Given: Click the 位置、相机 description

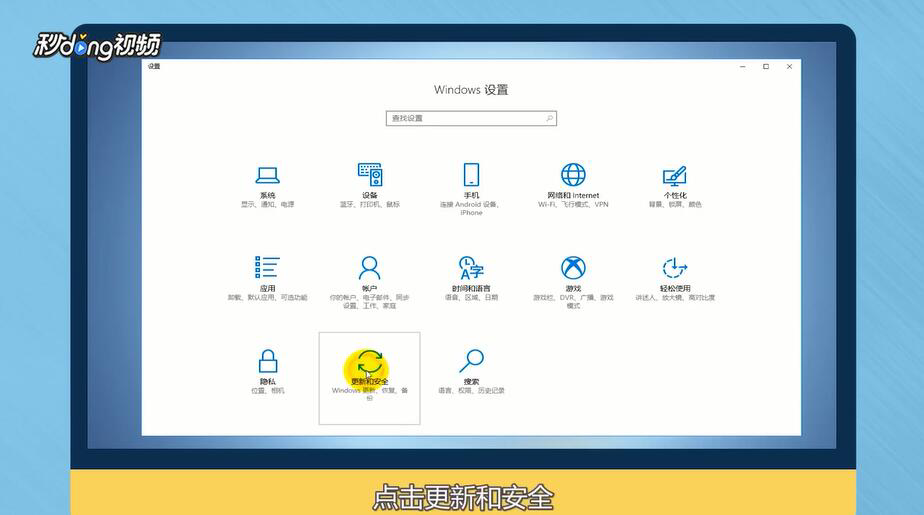Looking at the screenshot, I should 268,391.
